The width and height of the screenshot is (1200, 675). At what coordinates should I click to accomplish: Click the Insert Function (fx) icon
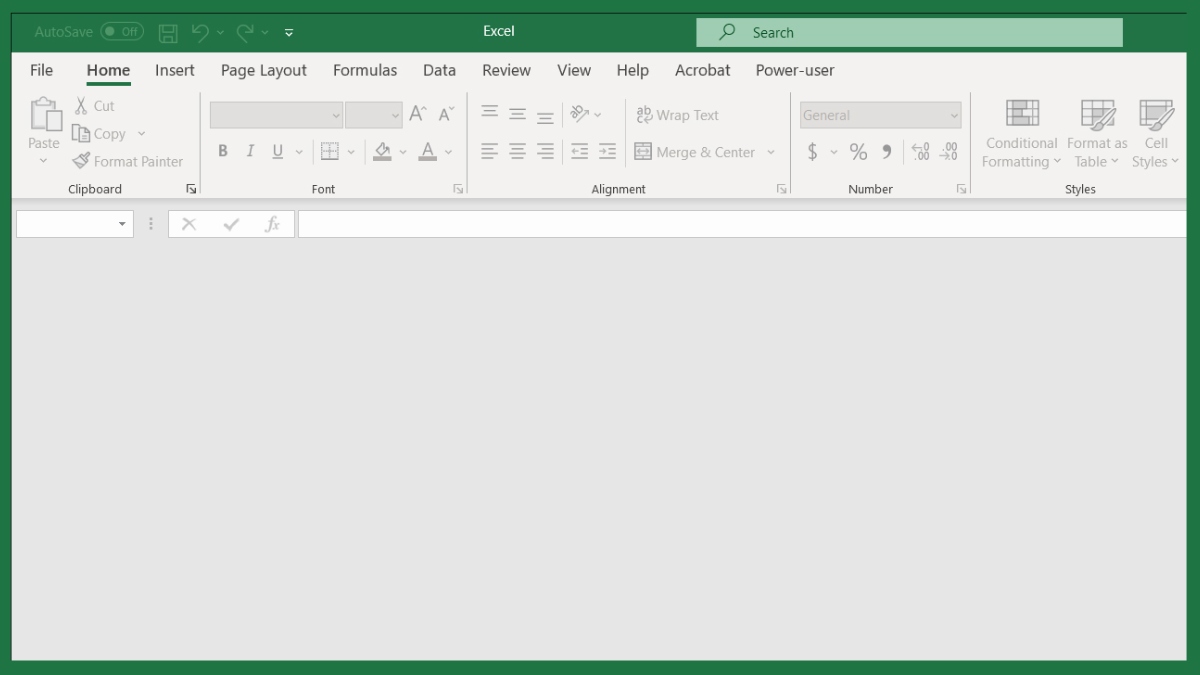point(272,223)
